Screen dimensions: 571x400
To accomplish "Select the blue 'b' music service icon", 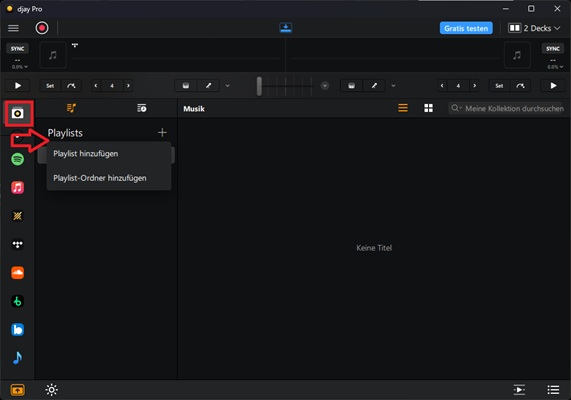I will (x=17, y=330).
